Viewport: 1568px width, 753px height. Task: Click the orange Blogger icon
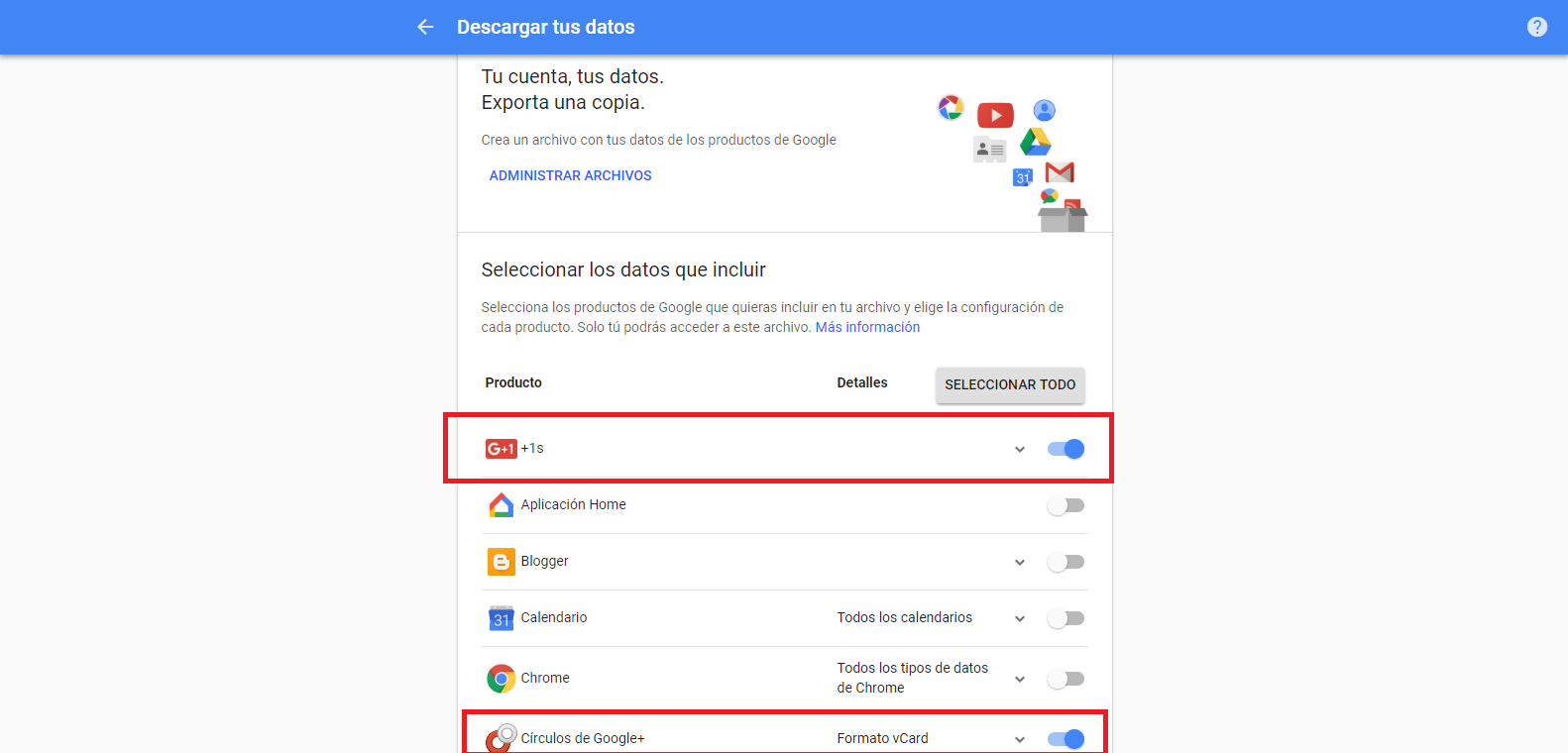pos(501,562)
